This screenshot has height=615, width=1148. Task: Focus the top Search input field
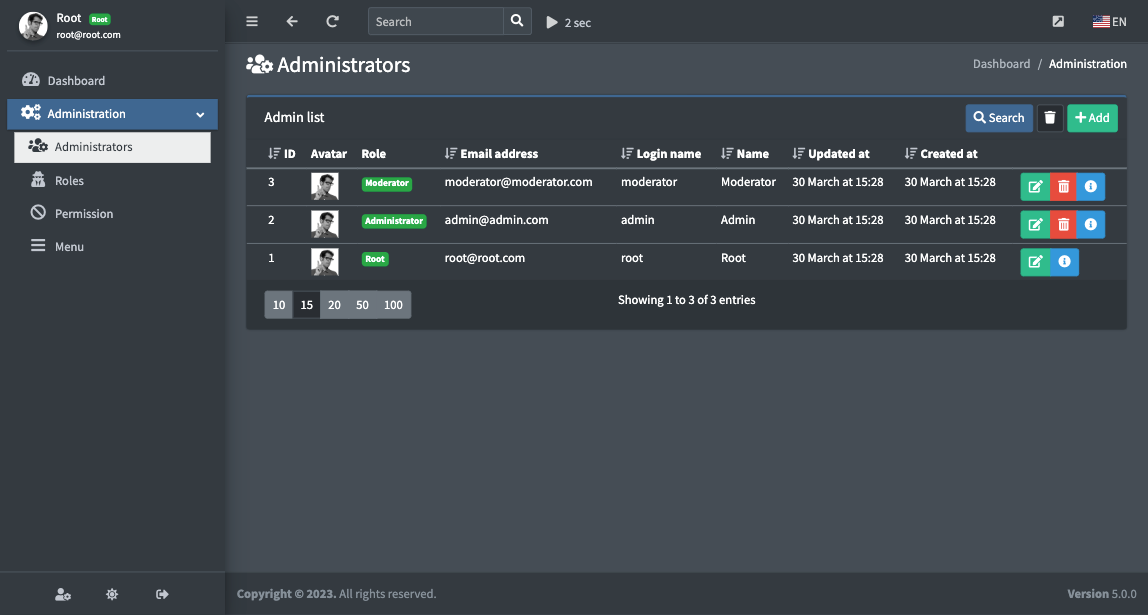click(x=435, y=22)
